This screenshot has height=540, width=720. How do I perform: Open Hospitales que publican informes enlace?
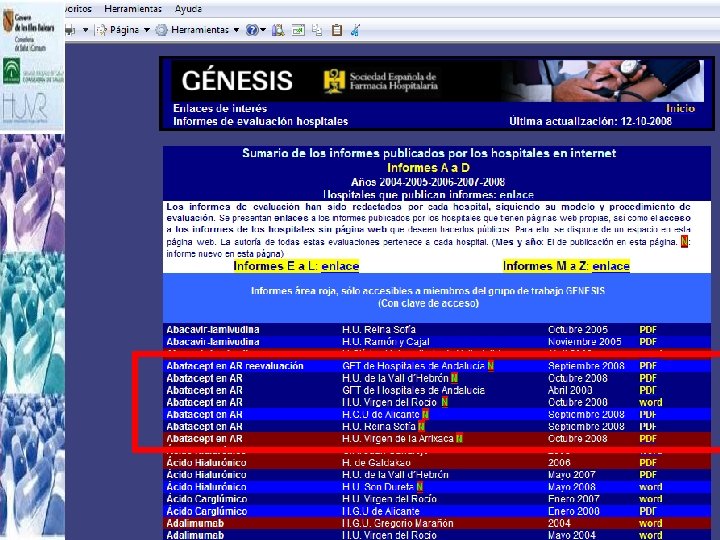517,194
